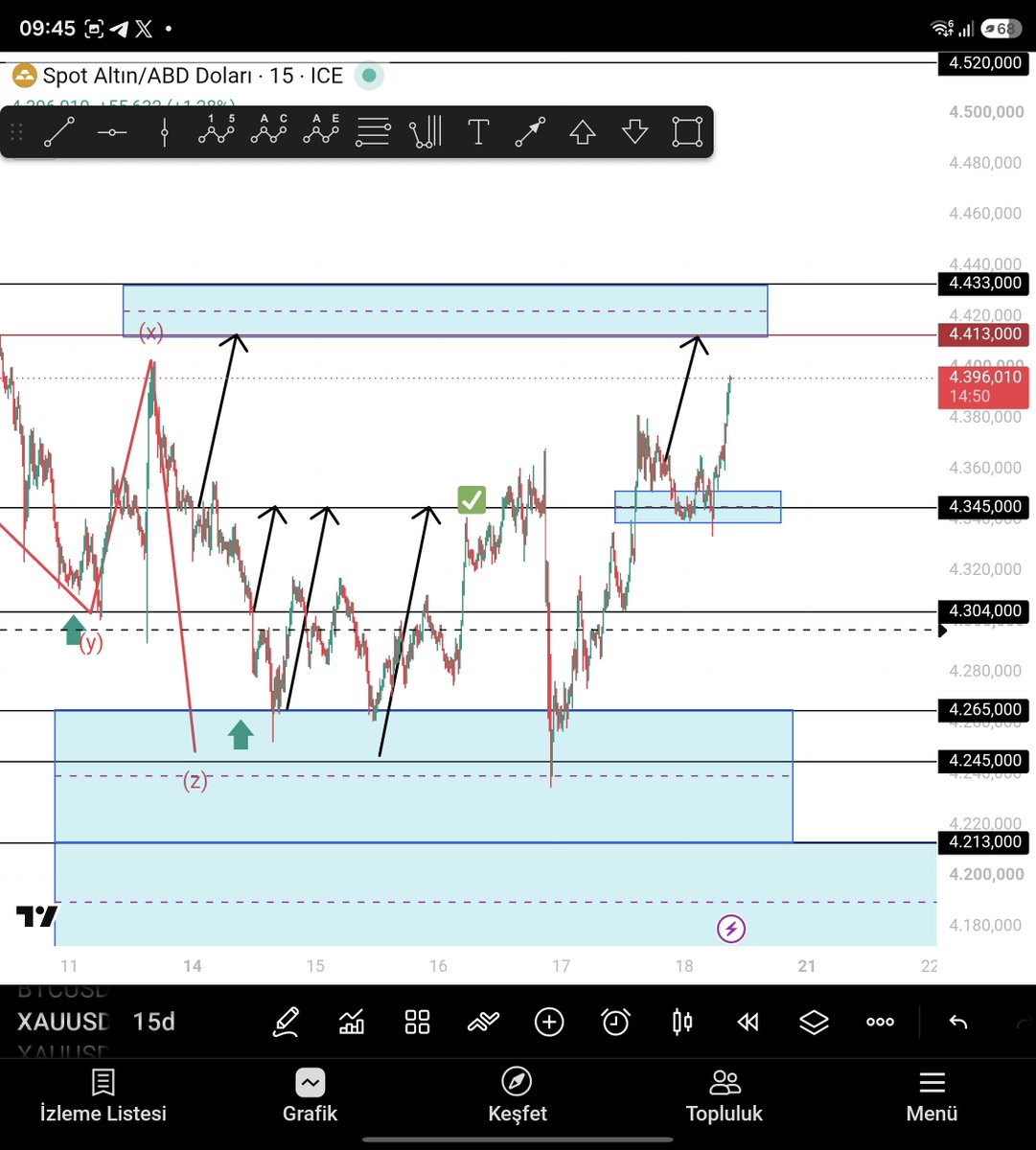Image resolution: width=1036 pixels, height=1150 pixels.
Task: Open the XAUUSD symbol search
Action: tap(63, 1023)
